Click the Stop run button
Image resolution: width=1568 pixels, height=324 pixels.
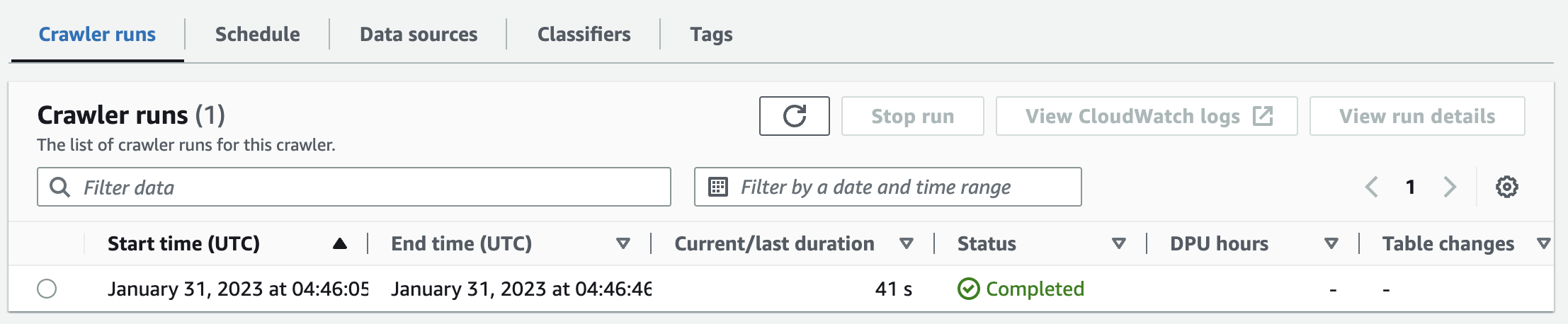(x=912, y=116)
